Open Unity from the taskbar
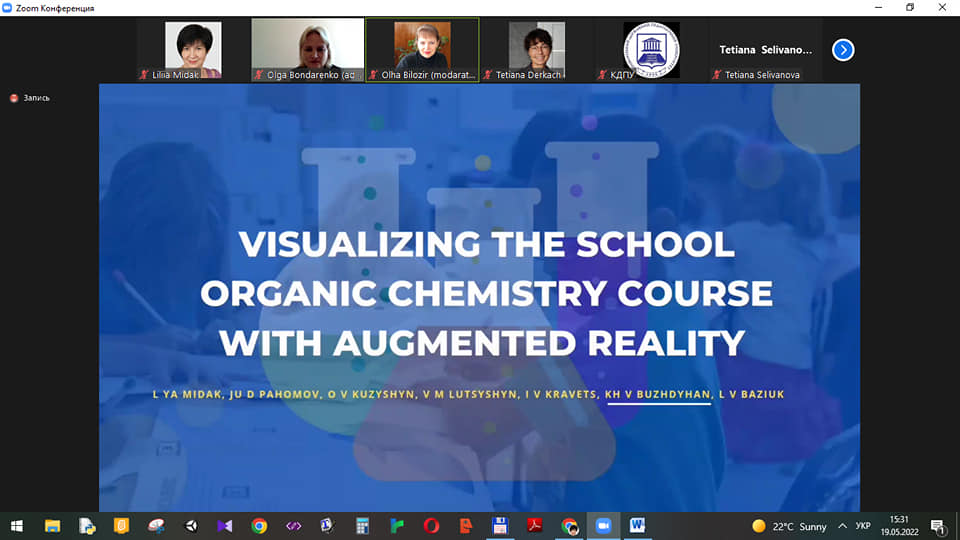 click(190, 525)
